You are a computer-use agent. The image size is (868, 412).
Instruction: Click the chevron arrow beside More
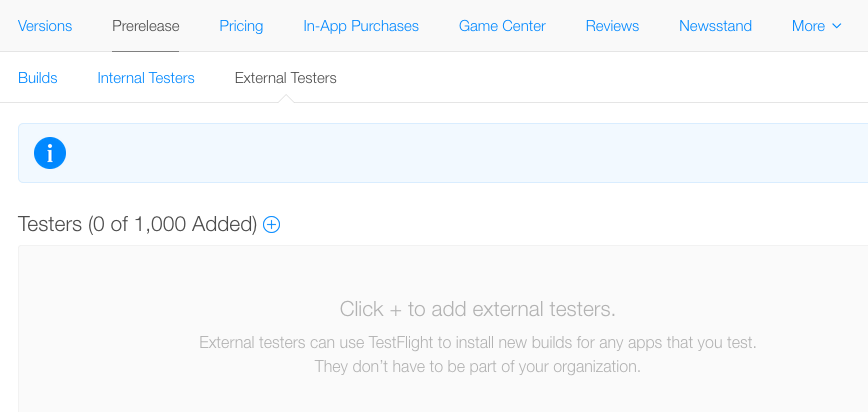836,26
